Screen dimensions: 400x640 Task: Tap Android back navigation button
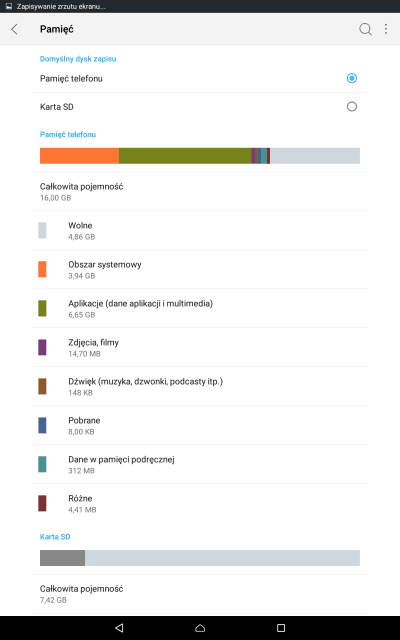coord(119,628)
